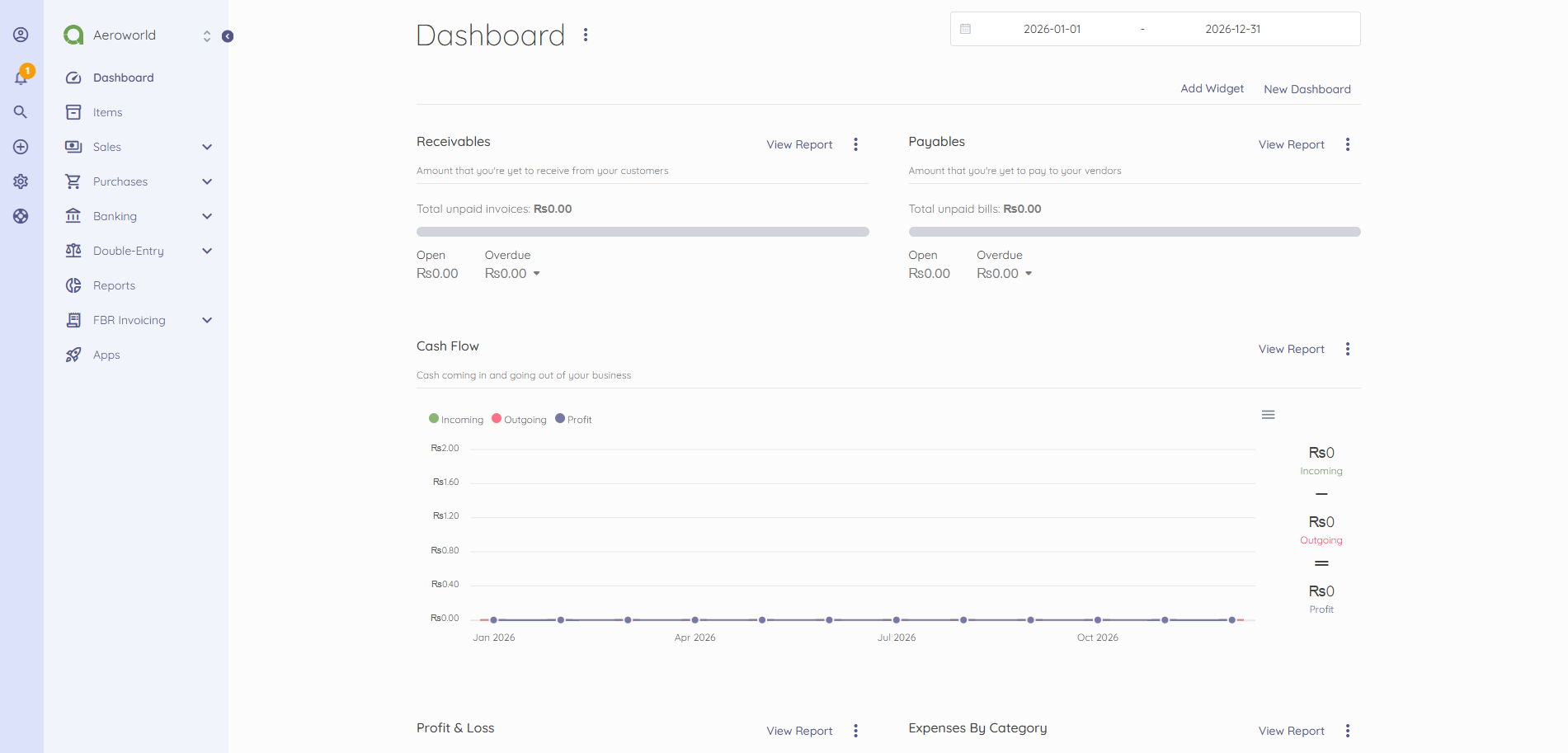The width and height of the screenshot is (1568, 753).
Task: Open the Cash Flow widget options menu
Action: 1348,349
